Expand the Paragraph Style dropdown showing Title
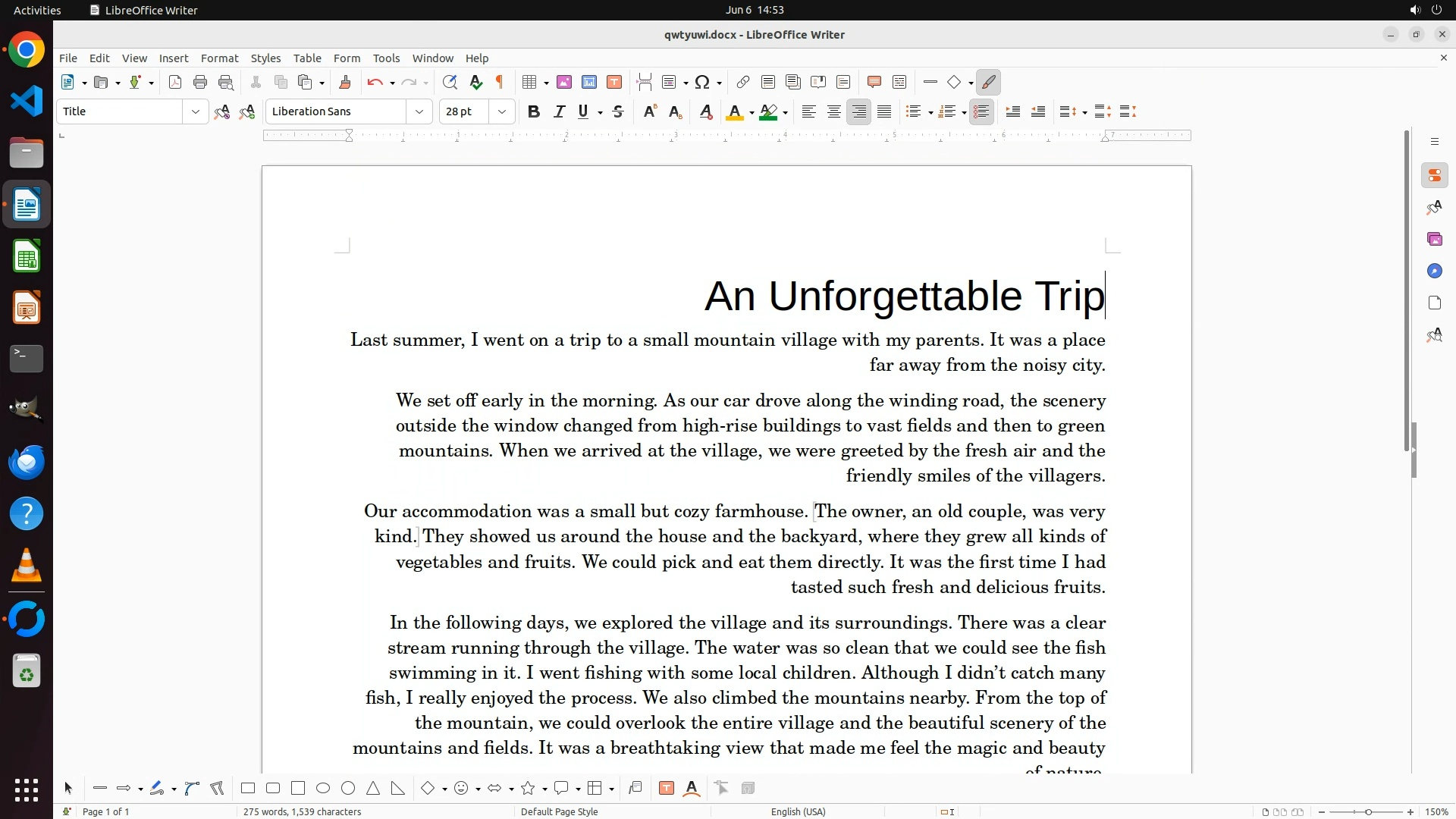Screen dimensions: 1456x819 tap(195, 111)
